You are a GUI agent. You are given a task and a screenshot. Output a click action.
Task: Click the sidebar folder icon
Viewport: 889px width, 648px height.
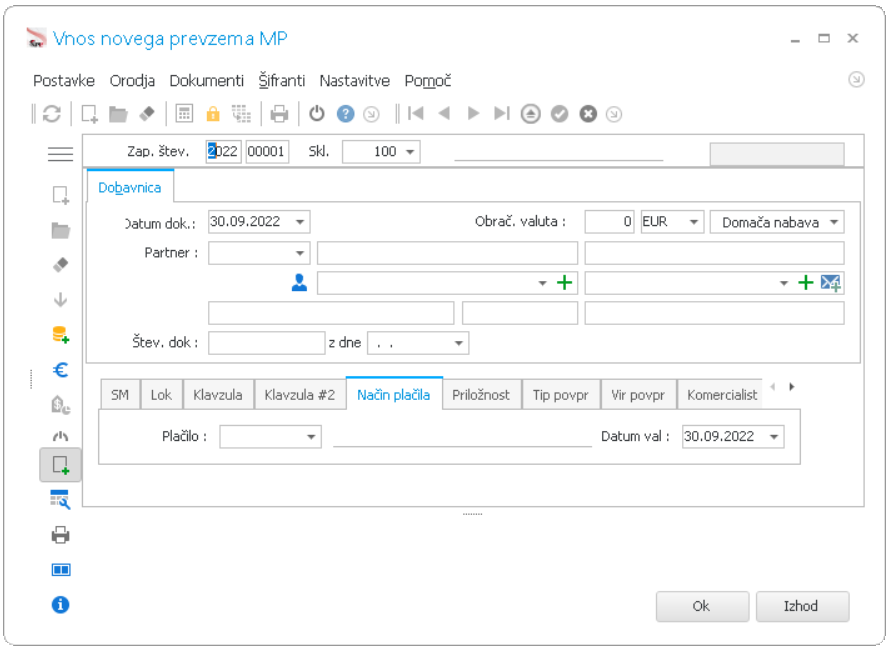tap(61, 230)
